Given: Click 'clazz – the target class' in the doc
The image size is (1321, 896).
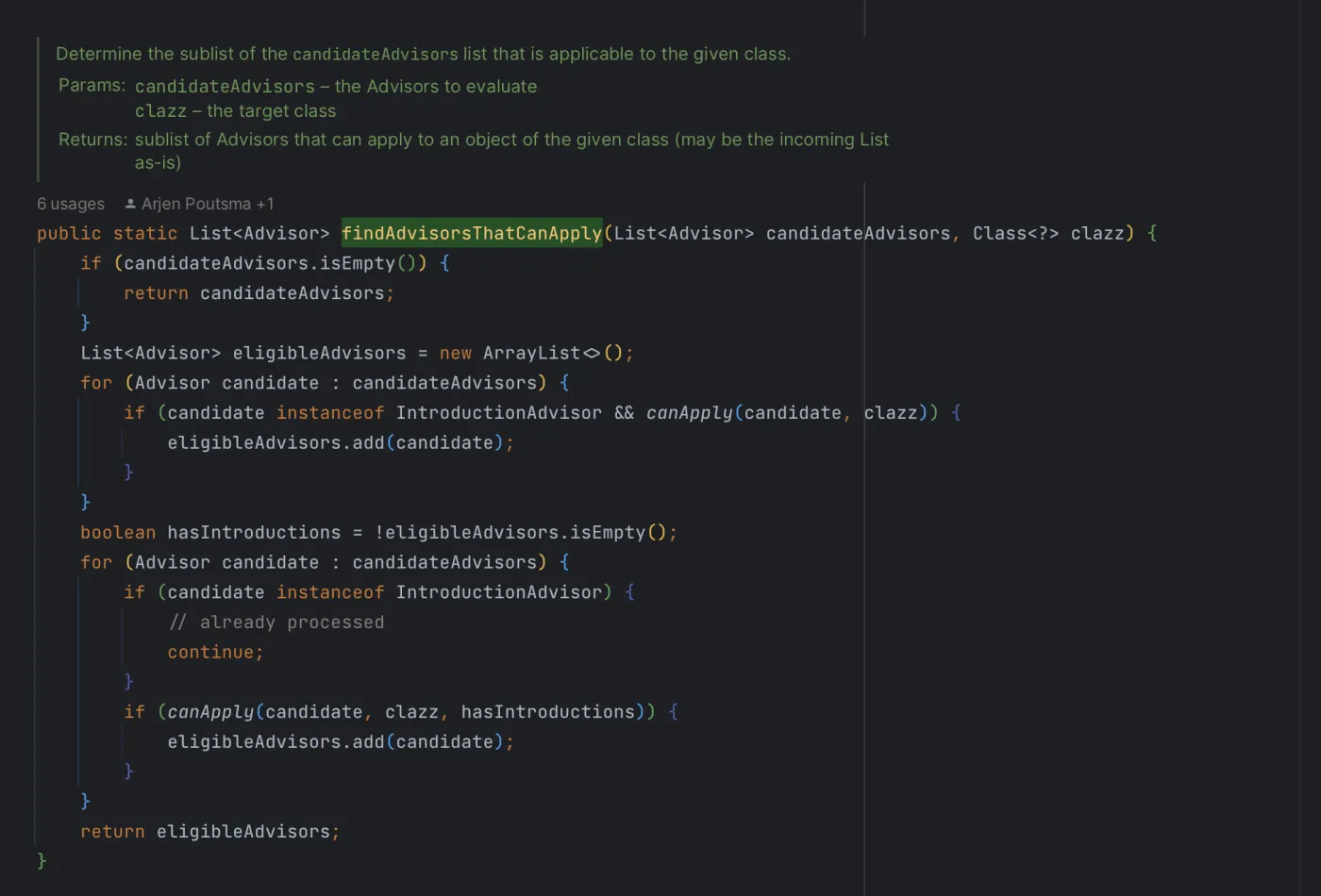Looking at the screenshot, I should pos(235,111).
